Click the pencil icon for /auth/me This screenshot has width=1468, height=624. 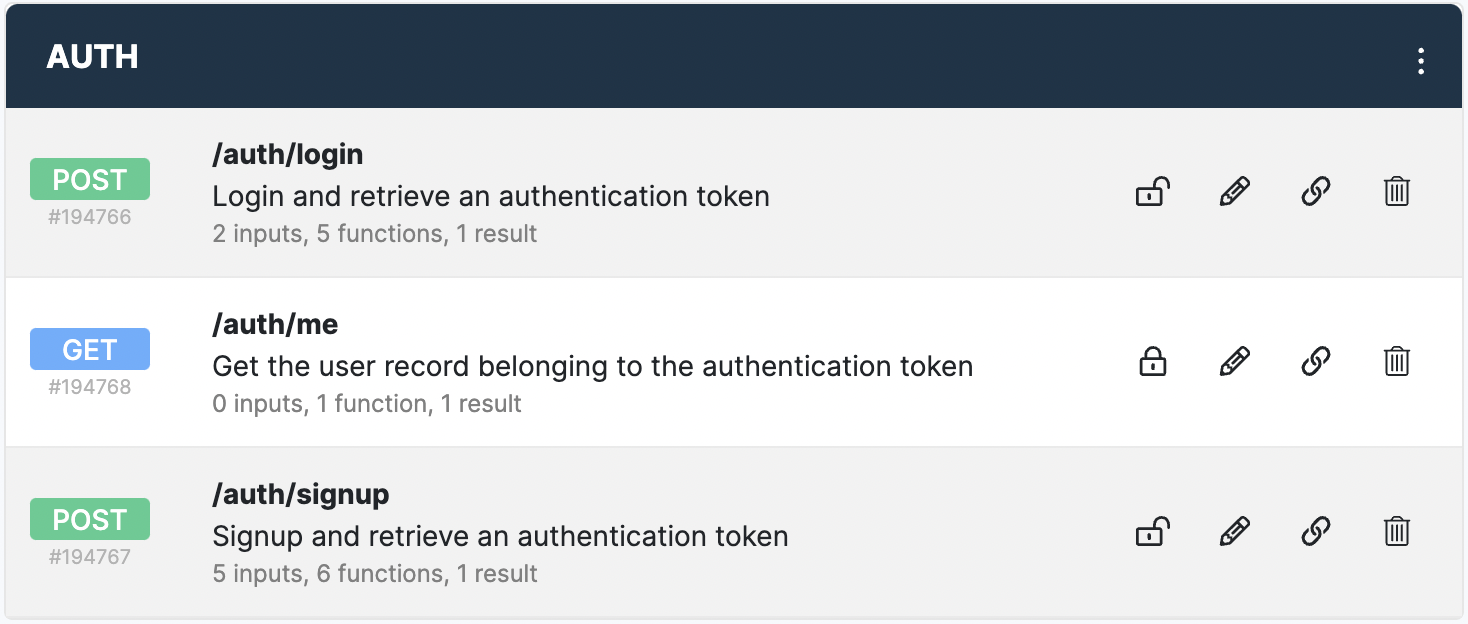click(x=1235, y=361)
